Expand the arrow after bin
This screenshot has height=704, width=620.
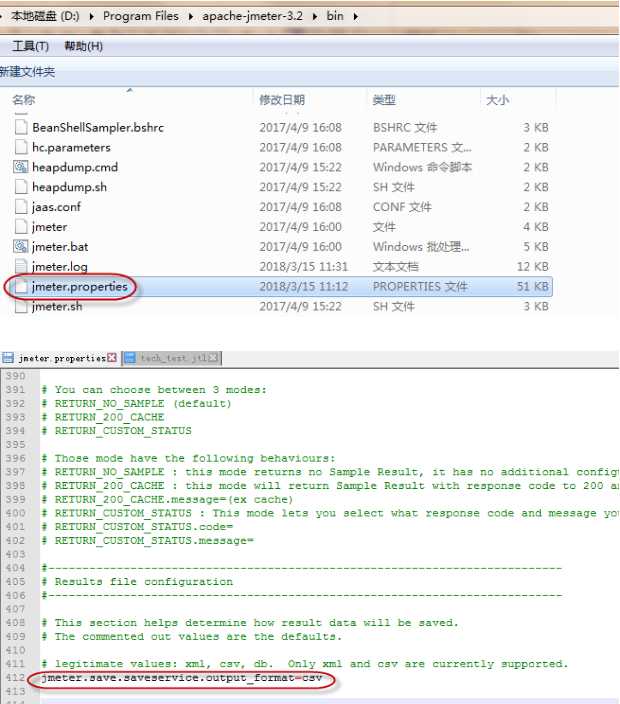356,17
